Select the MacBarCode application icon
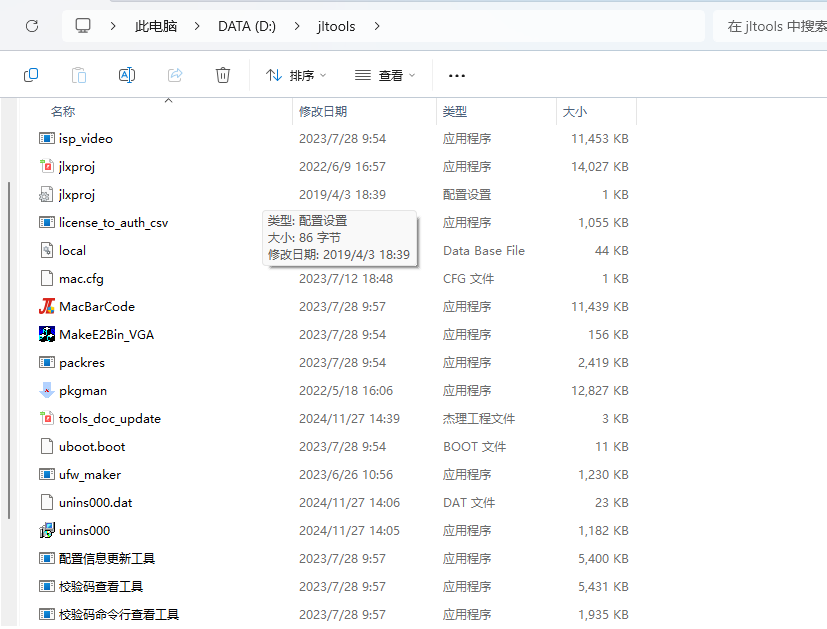This screenshot has width=827, height=629. (47, 306)
